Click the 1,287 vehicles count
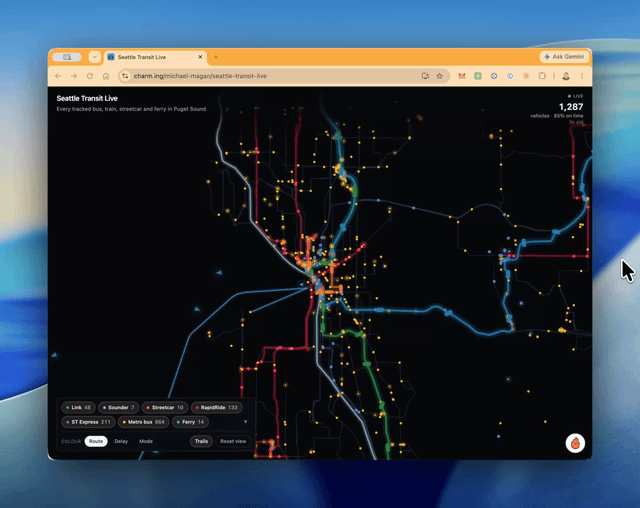The image size is (640, 508). point(571,107)
